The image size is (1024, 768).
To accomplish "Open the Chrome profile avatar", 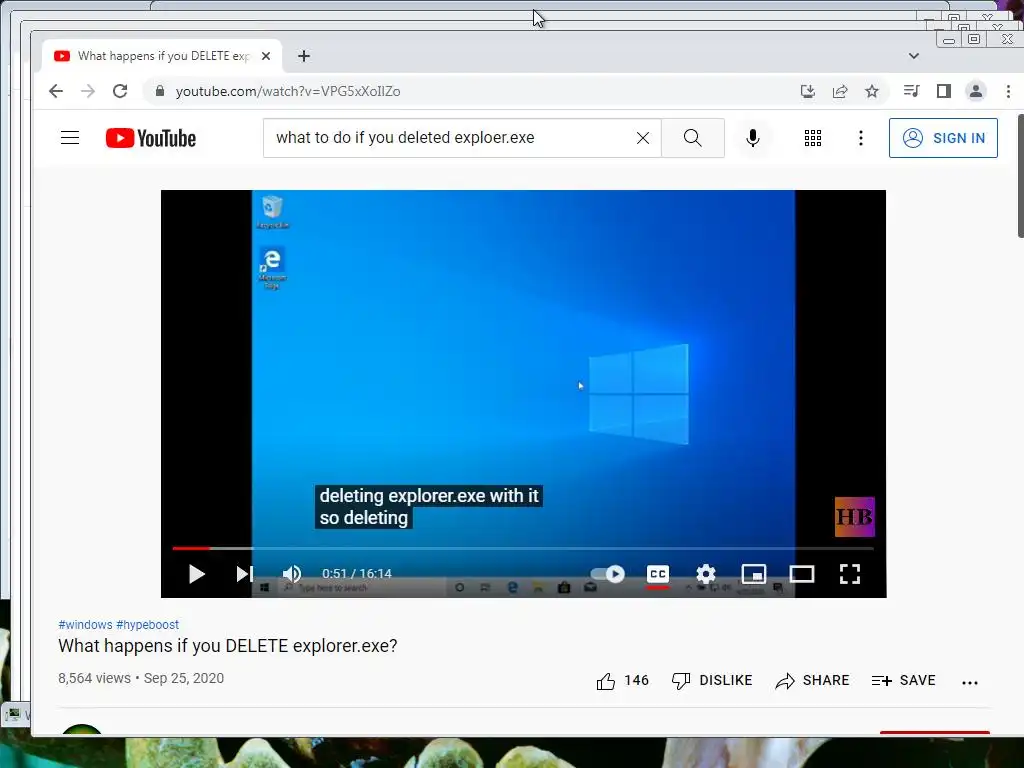I will tap(976, 91).
